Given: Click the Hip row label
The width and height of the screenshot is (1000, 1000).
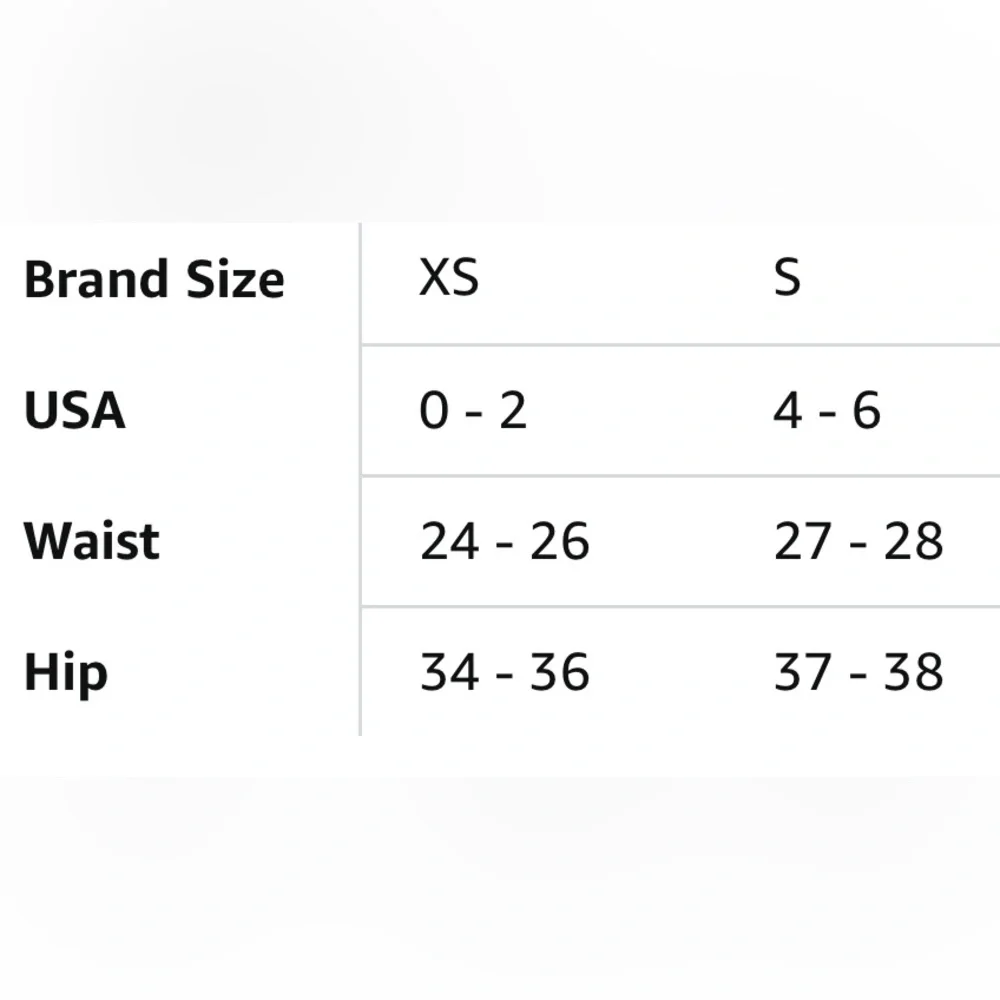Looking at the screenshot, I should (65, 672).
